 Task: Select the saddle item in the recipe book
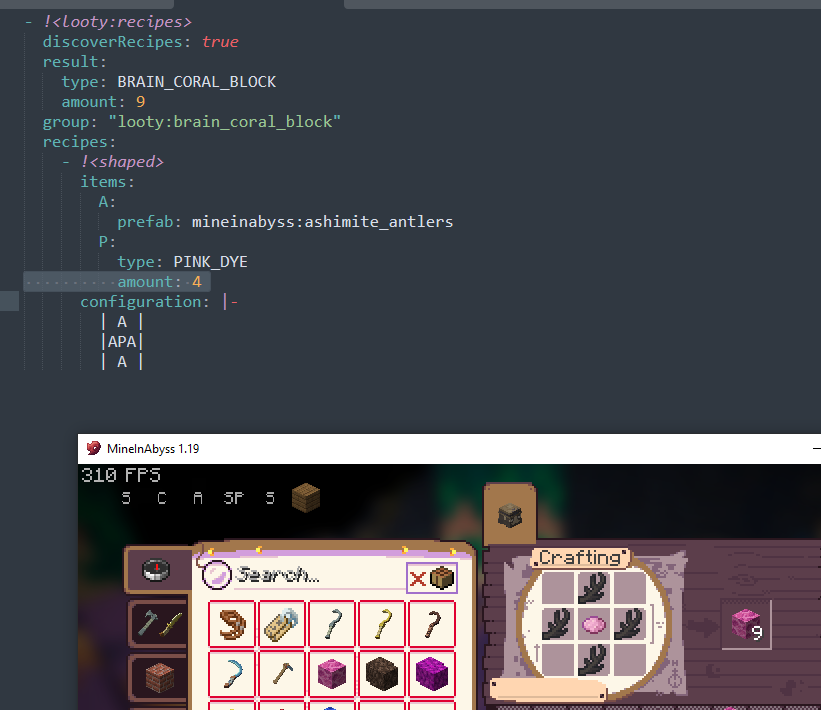pos(232,623)
